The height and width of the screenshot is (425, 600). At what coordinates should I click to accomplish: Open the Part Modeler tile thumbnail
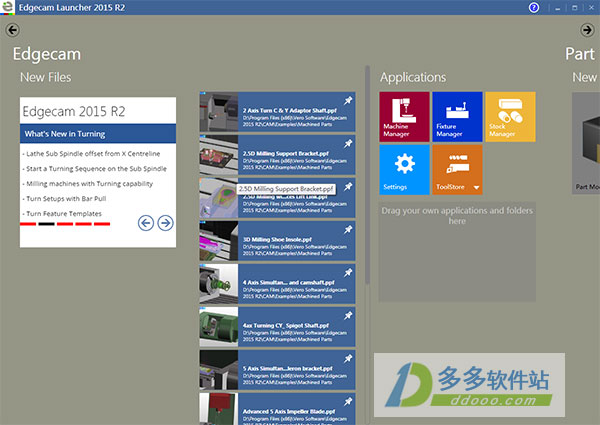[x=586, y=143]
